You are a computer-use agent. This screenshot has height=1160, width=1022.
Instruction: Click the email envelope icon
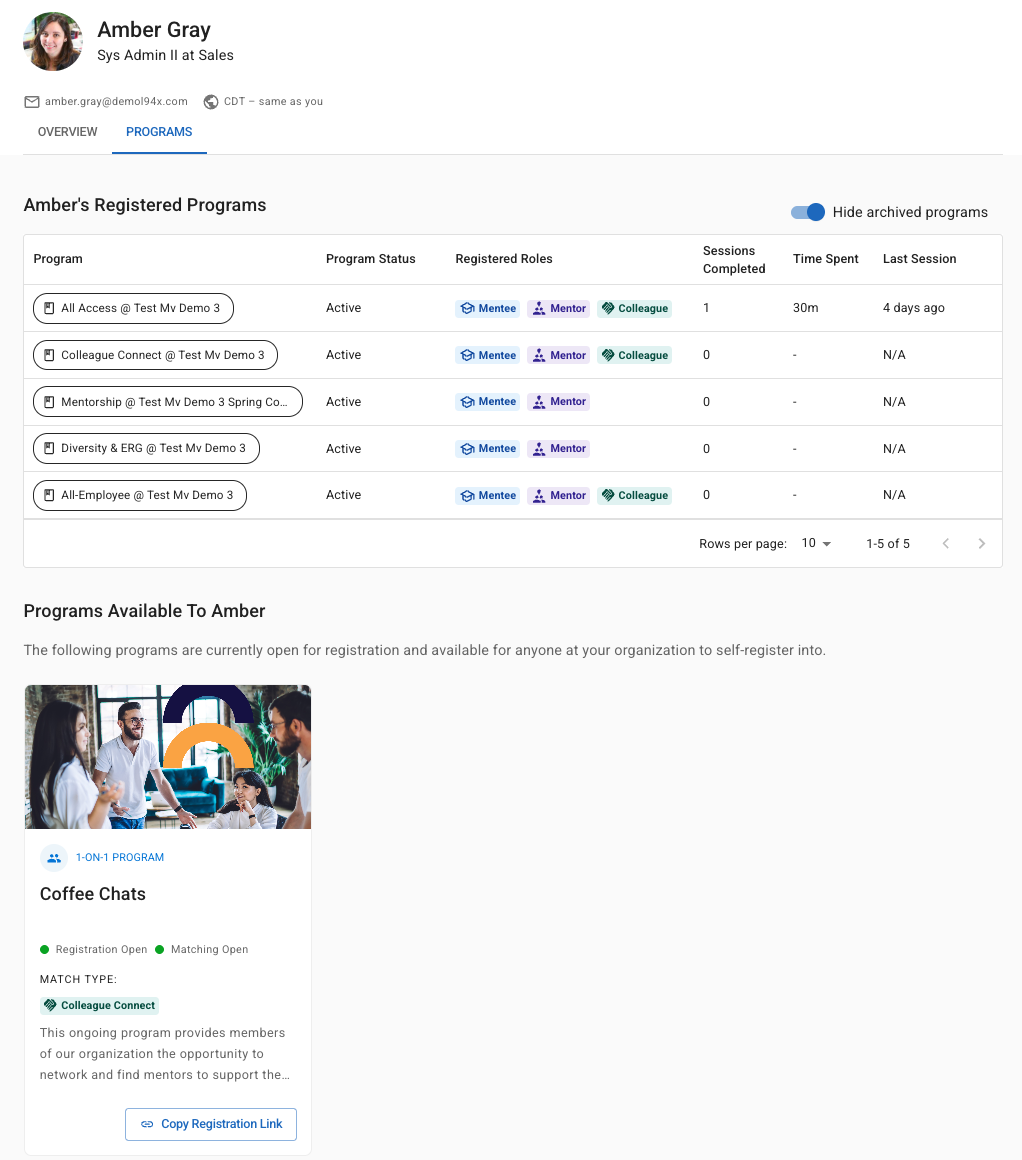(32, 102)
